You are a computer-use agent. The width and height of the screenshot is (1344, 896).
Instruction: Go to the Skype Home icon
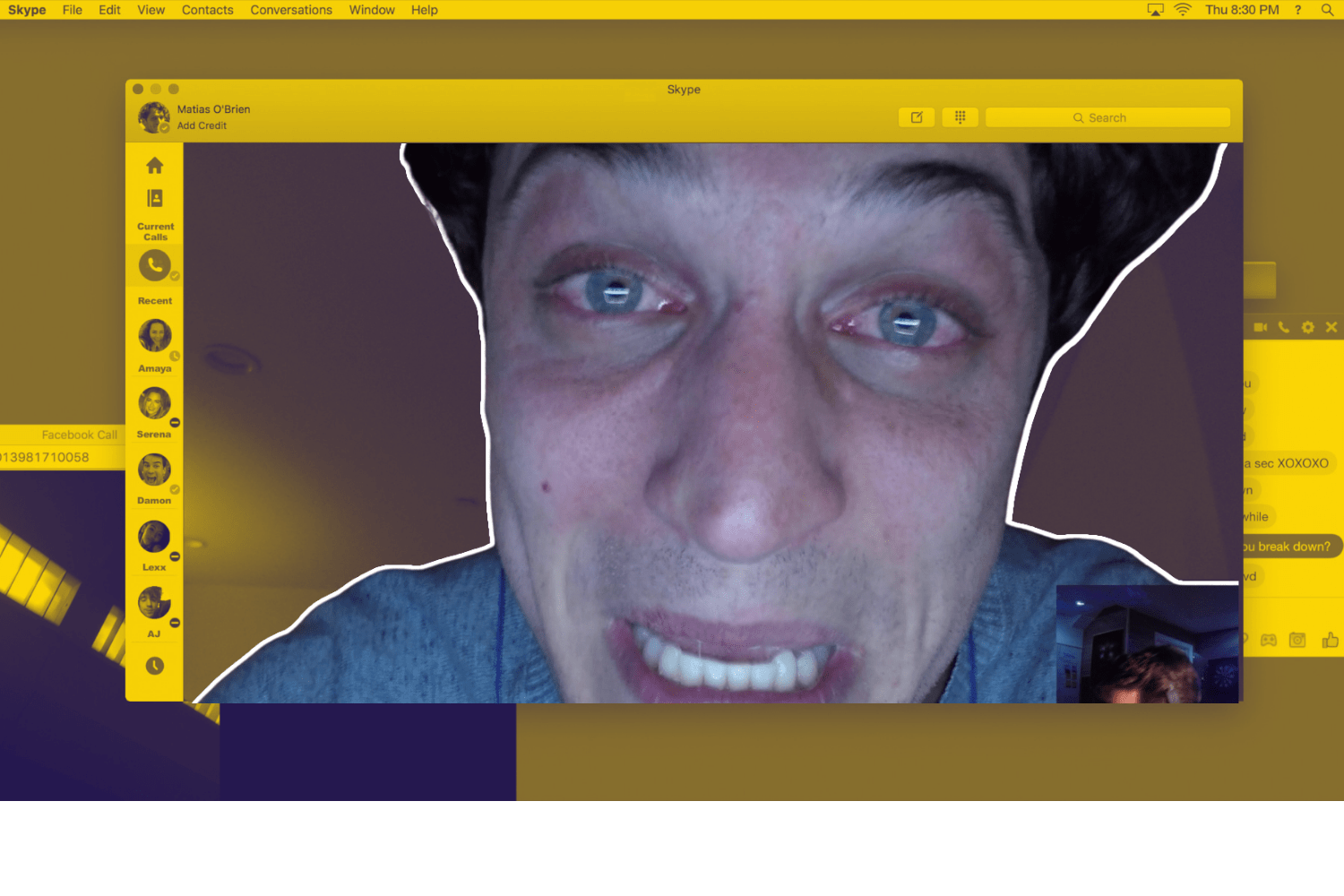tap(155, 166)
